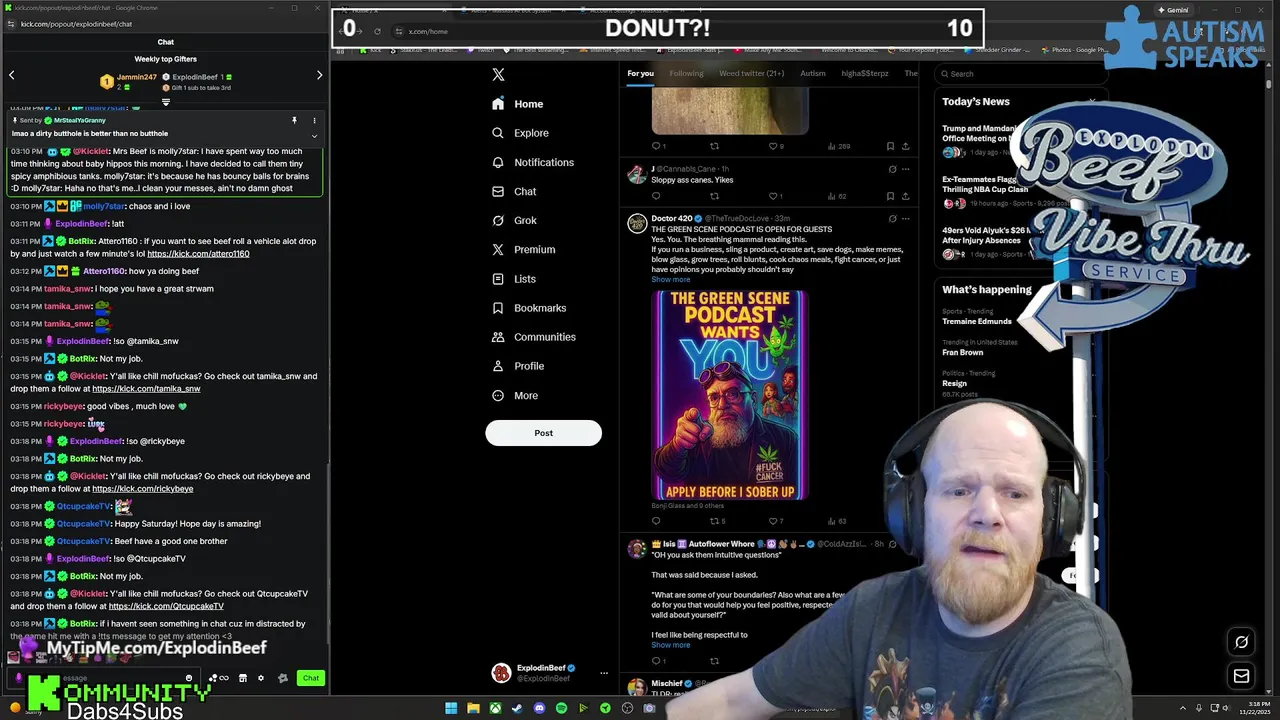Open more options on Doctor 420 post
This screenshot has height=720, width=1280.
coord(906,218)
